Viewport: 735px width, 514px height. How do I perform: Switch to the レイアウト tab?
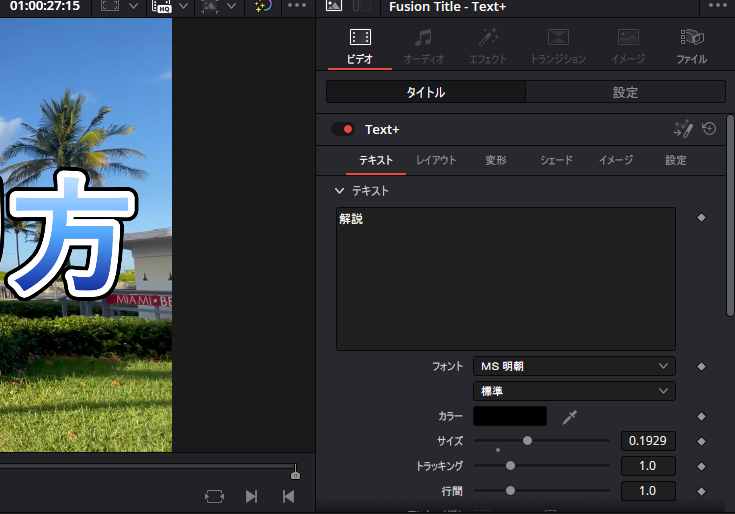436,160
